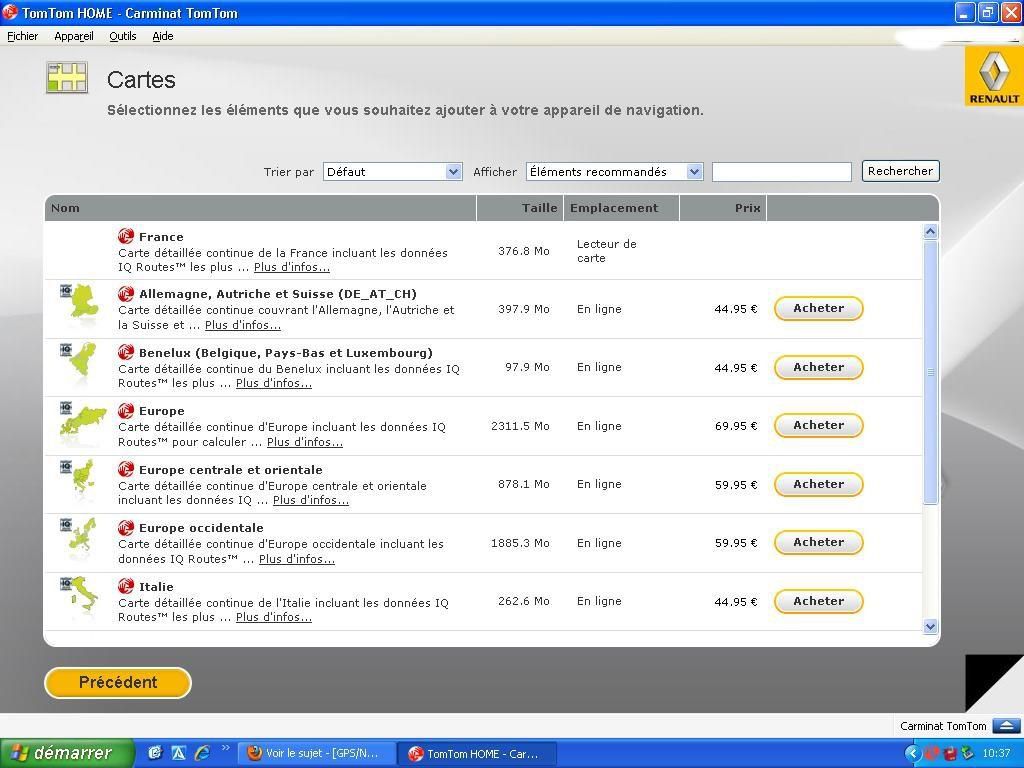Image resolution: width=1024 pixels, height=768 pixels.
Task: Click the Renault logo
Action: 994,76
